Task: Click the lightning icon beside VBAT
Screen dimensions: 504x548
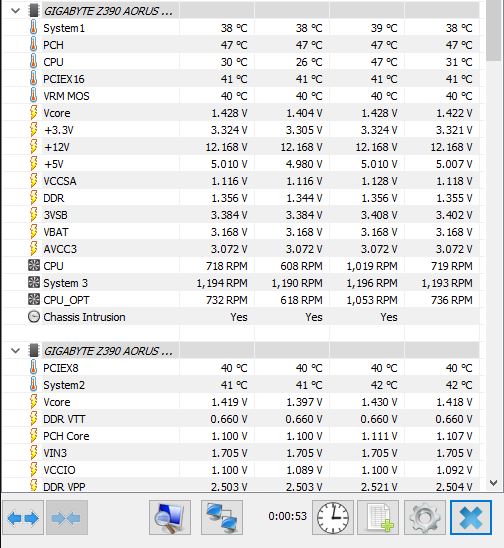Action: click(34, 232)
